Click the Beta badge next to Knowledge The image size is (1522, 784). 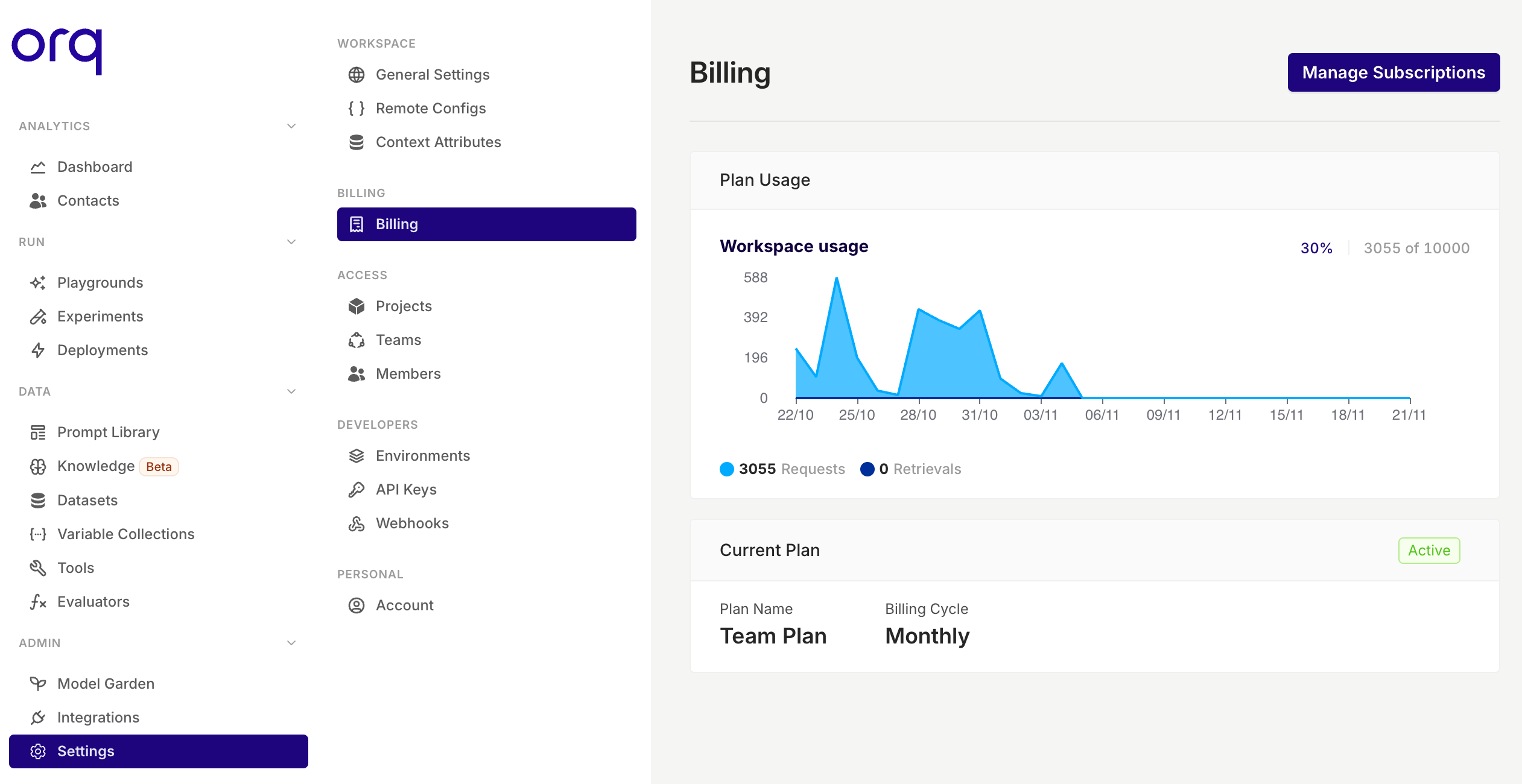pyautogui.click(x=159, y=467)
